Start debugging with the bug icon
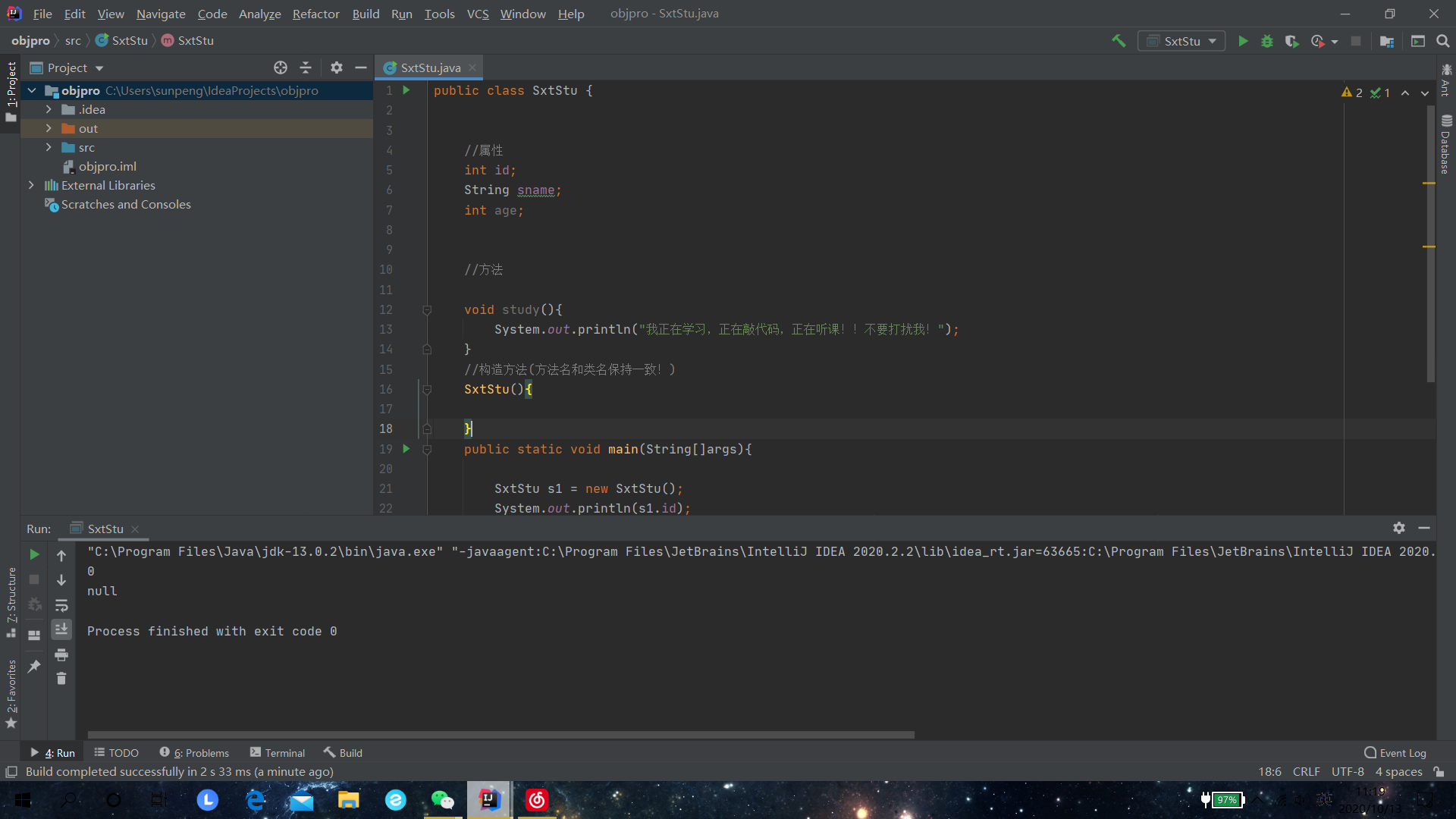Screen dimensions: 1456x819 (1267, 41)
